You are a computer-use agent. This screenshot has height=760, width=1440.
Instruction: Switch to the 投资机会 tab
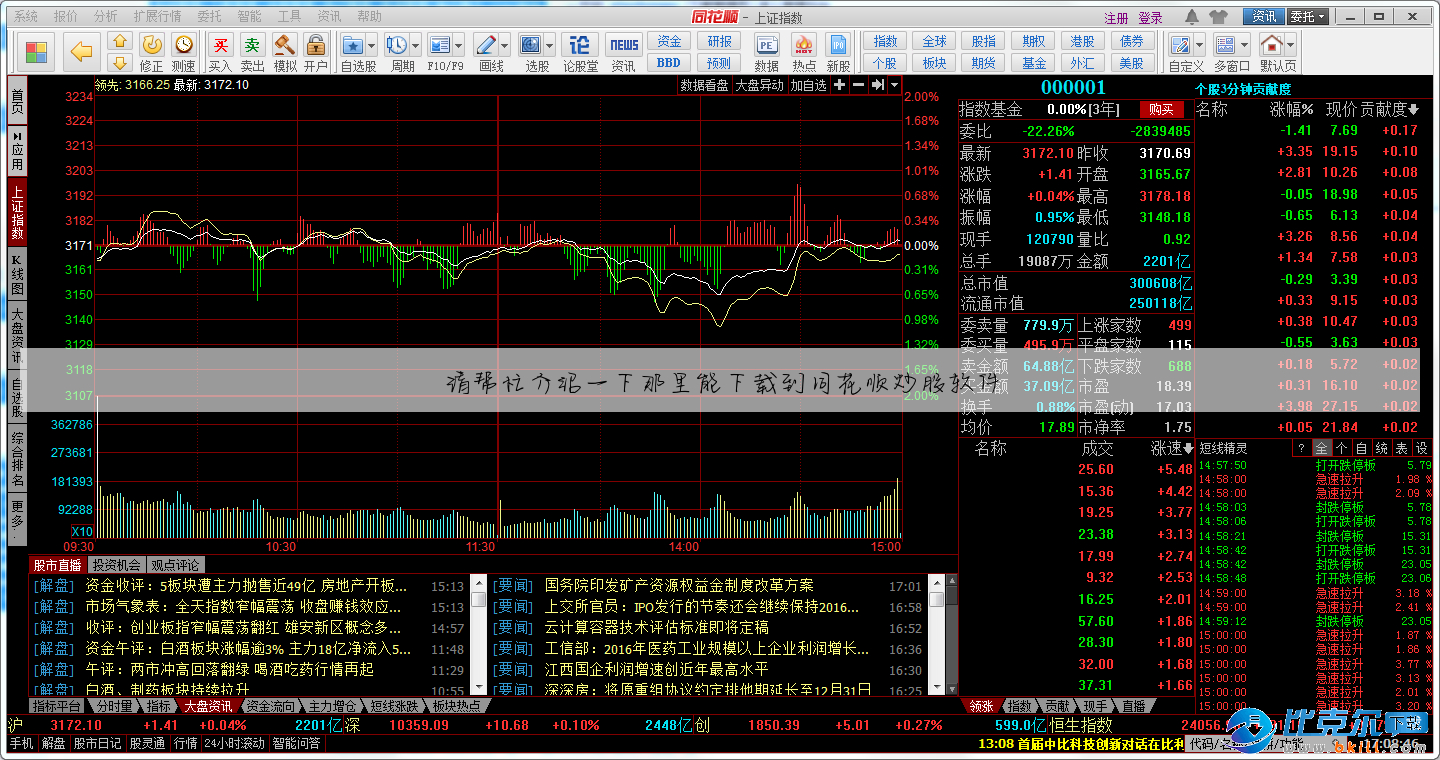click(x=118, y=565)
